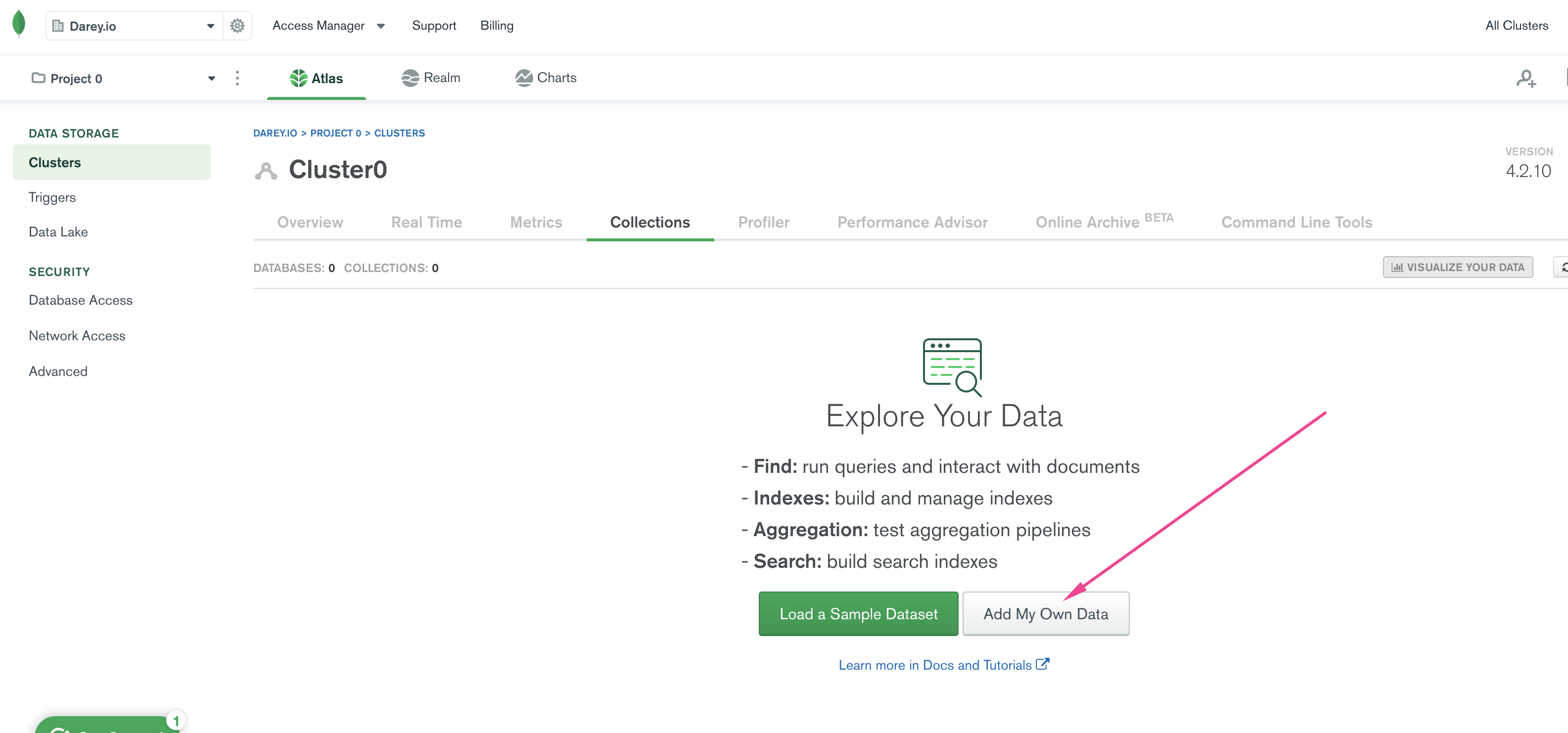Screen dimensions: 1568x733
Task: Open the Project 0 selector dropdown
Action: (x=211, y=78)
